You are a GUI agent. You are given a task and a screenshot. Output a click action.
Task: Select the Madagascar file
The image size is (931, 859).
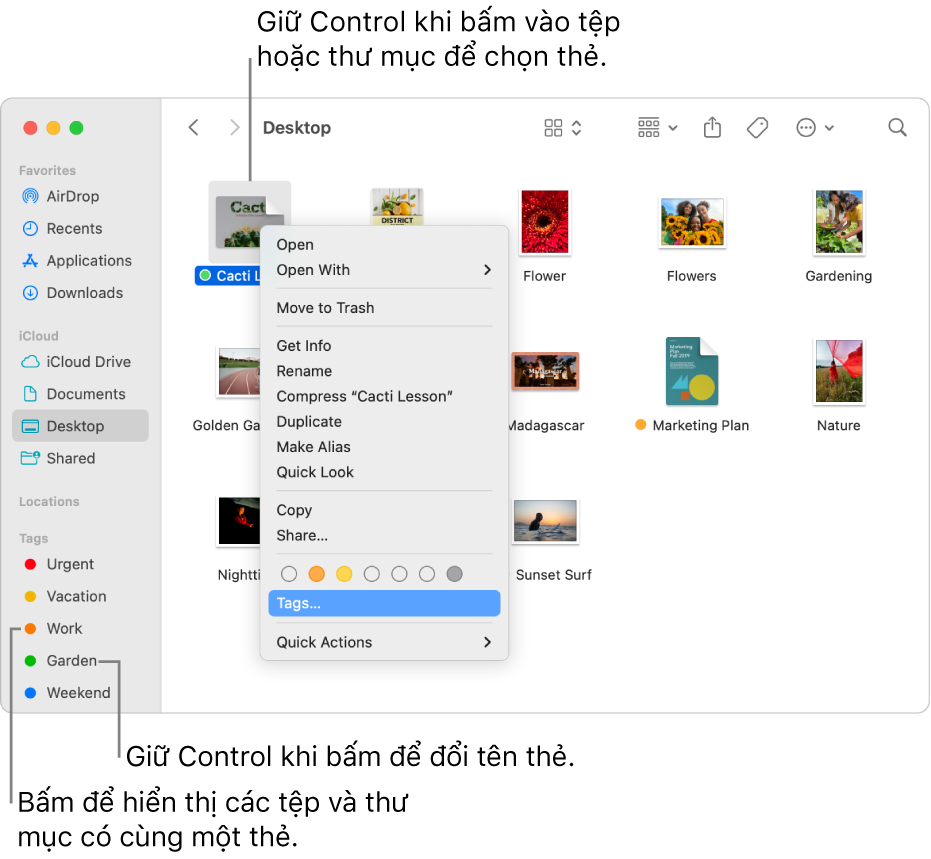point(545,371)
